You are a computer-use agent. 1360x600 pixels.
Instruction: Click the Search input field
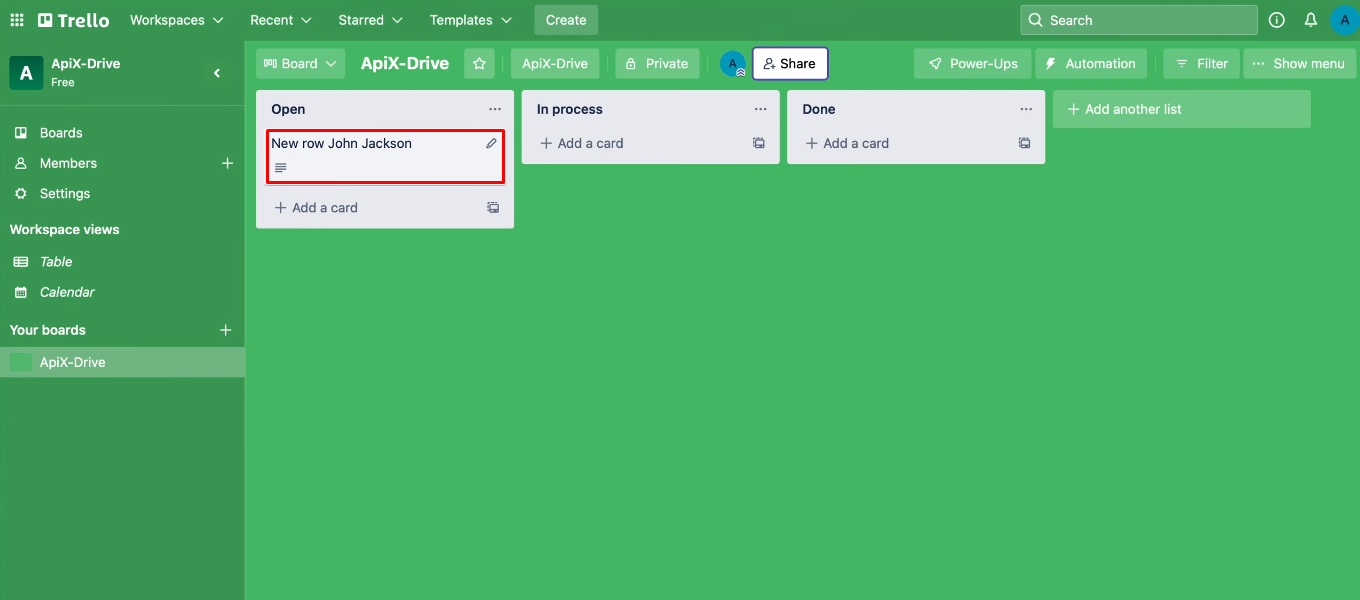point(1138,19)
